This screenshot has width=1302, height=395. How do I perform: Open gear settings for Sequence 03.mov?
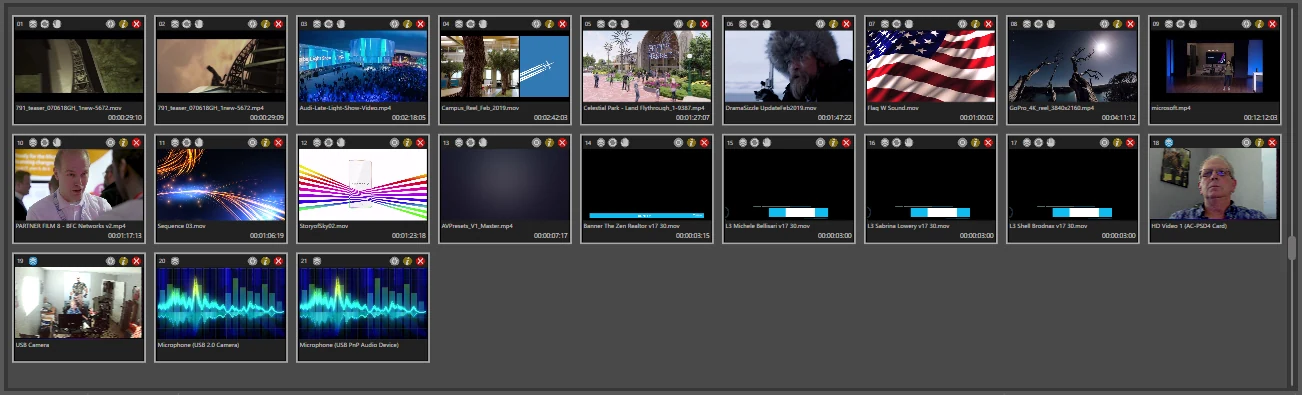click(x=252, y=143)
